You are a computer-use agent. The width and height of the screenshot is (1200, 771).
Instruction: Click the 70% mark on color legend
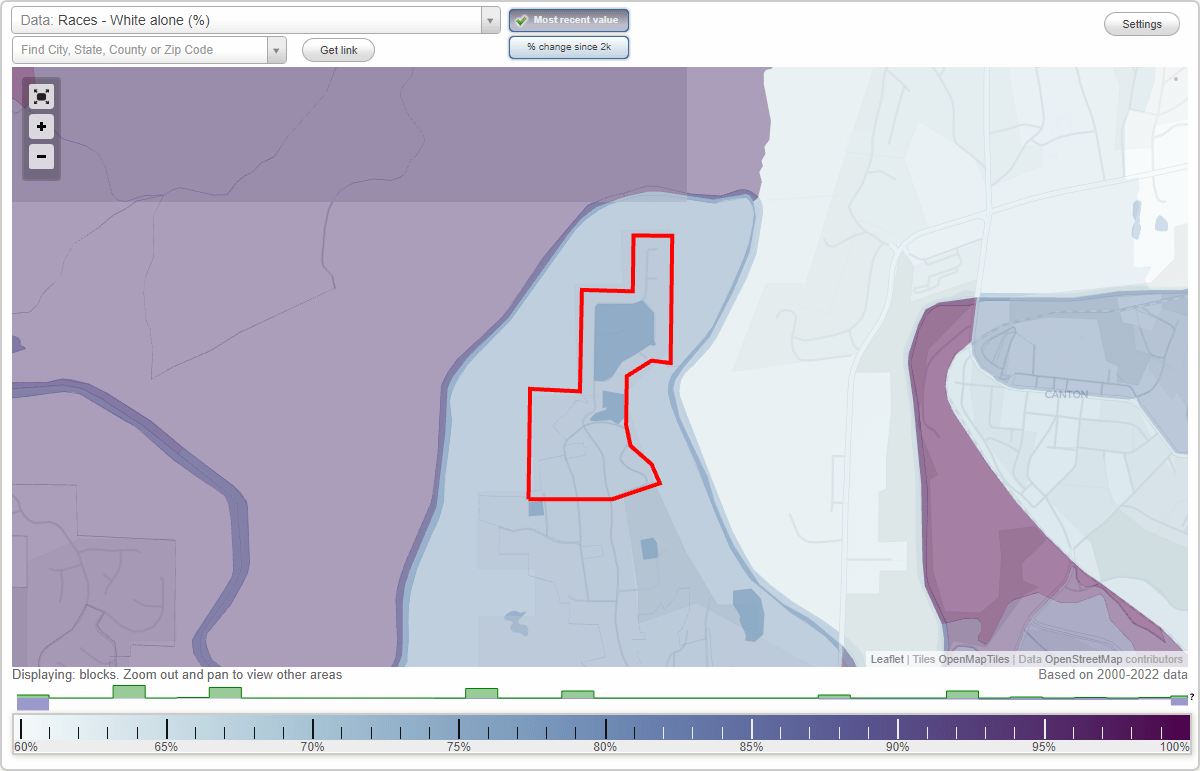pos(313,747)
